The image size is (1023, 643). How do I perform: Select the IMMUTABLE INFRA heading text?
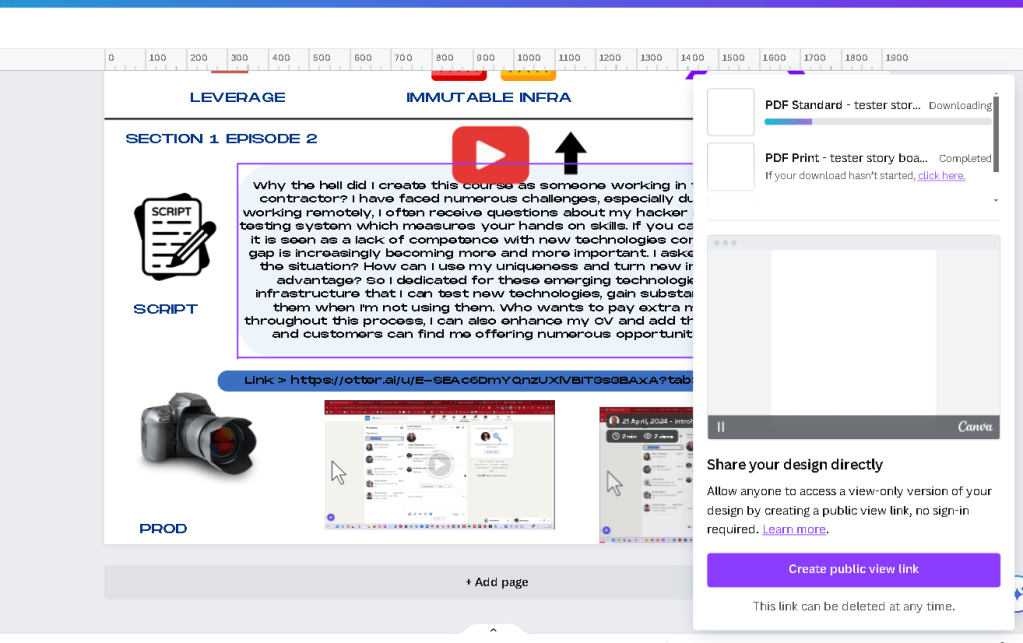point(489,98)
